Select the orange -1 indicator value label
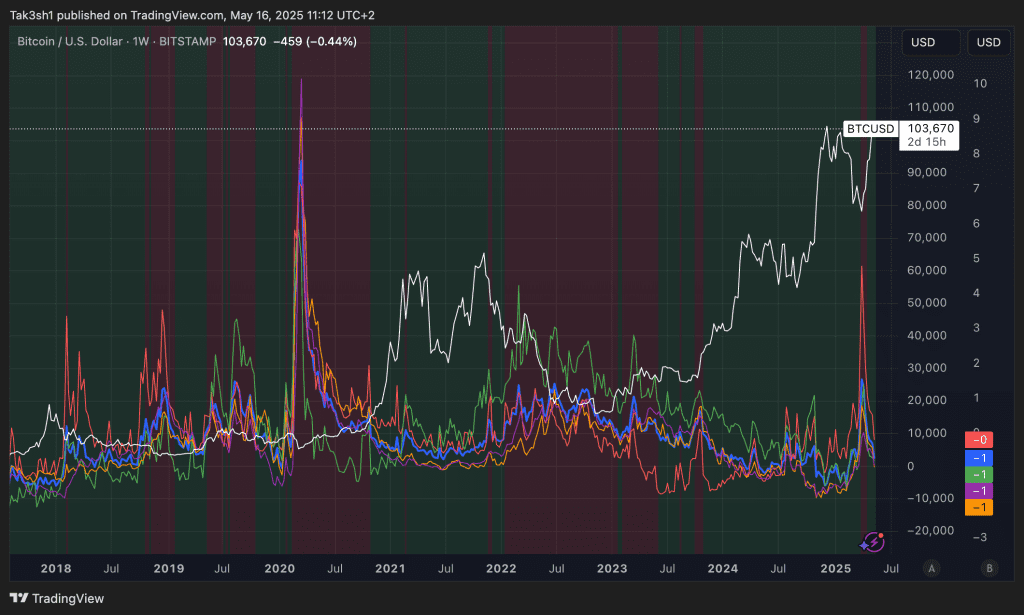 979,507
